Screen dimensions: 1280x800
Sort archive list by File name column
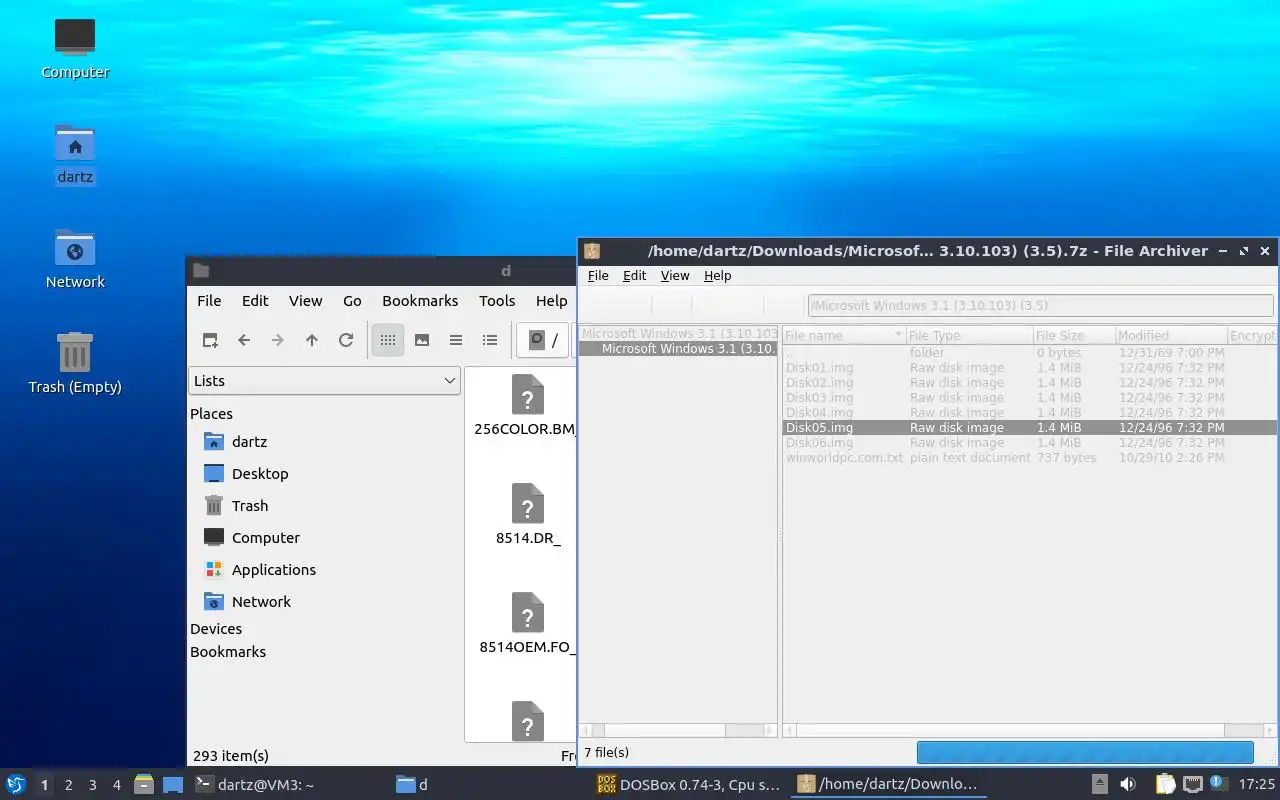844,336
